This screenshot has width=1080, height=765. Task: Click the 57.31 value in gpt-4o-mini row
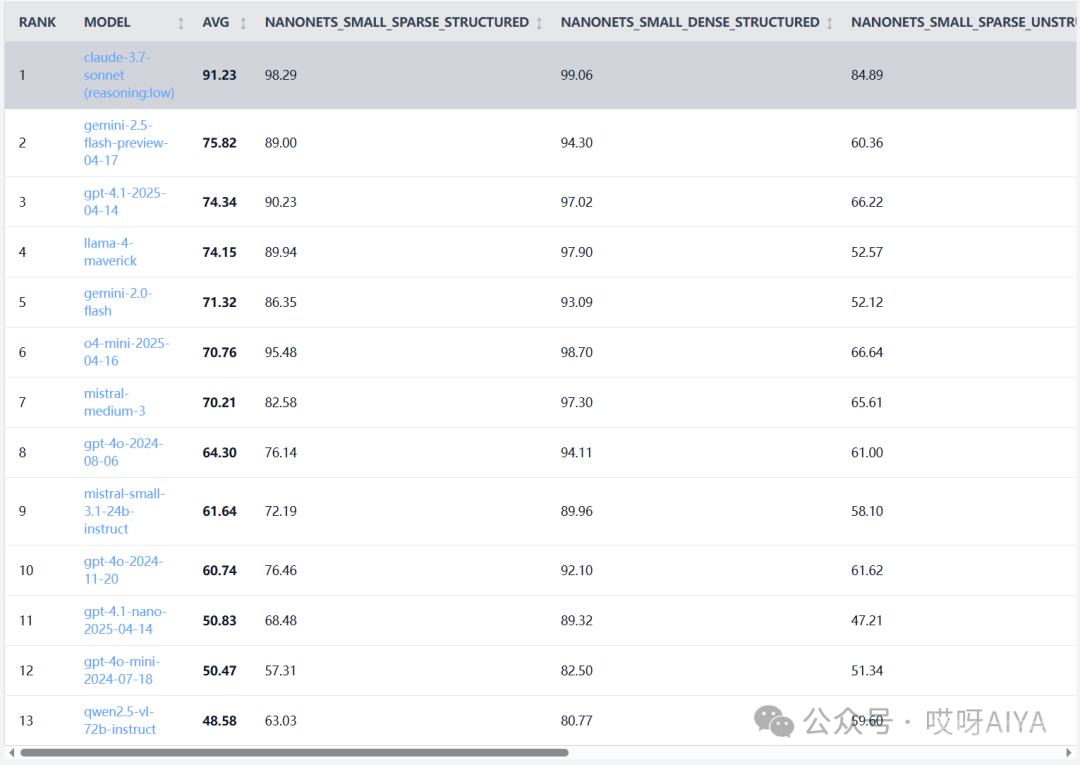(x=280, y=670)
